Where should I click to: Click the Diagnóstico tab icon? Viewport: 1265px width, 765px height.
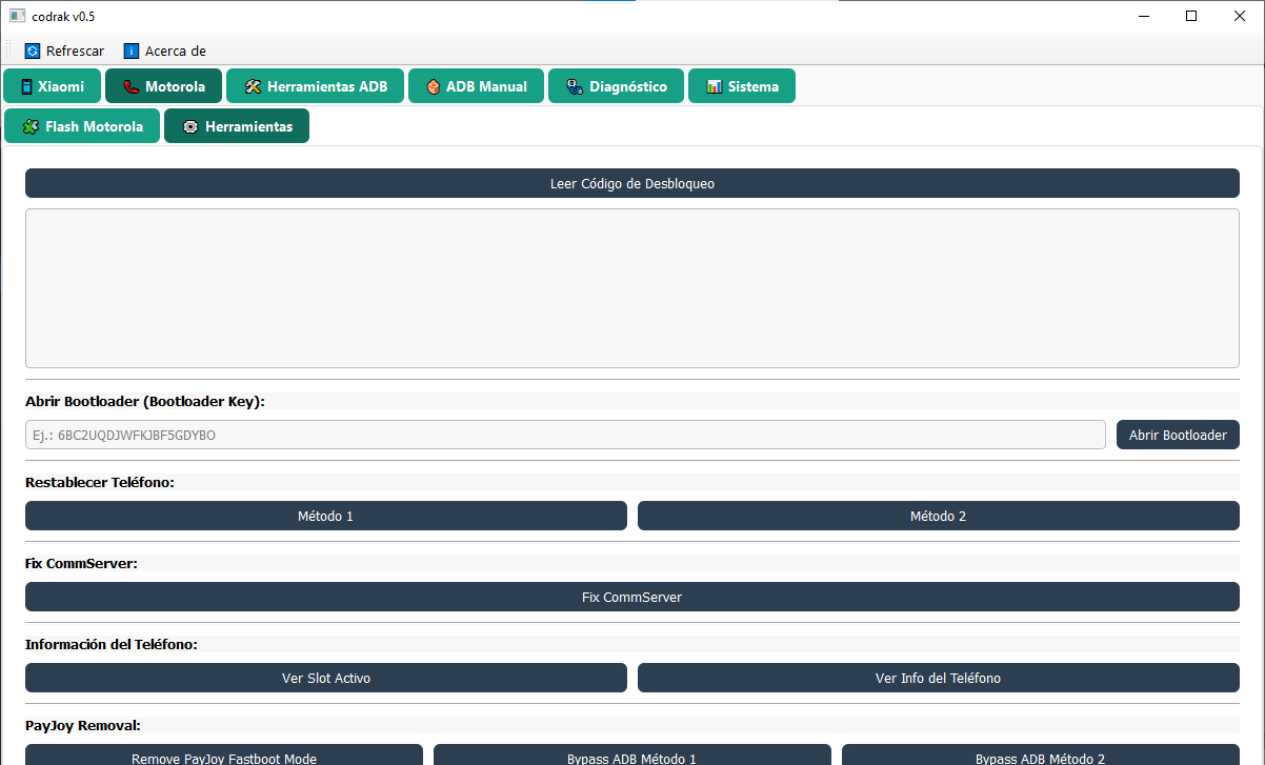click(x=573, y=86)
